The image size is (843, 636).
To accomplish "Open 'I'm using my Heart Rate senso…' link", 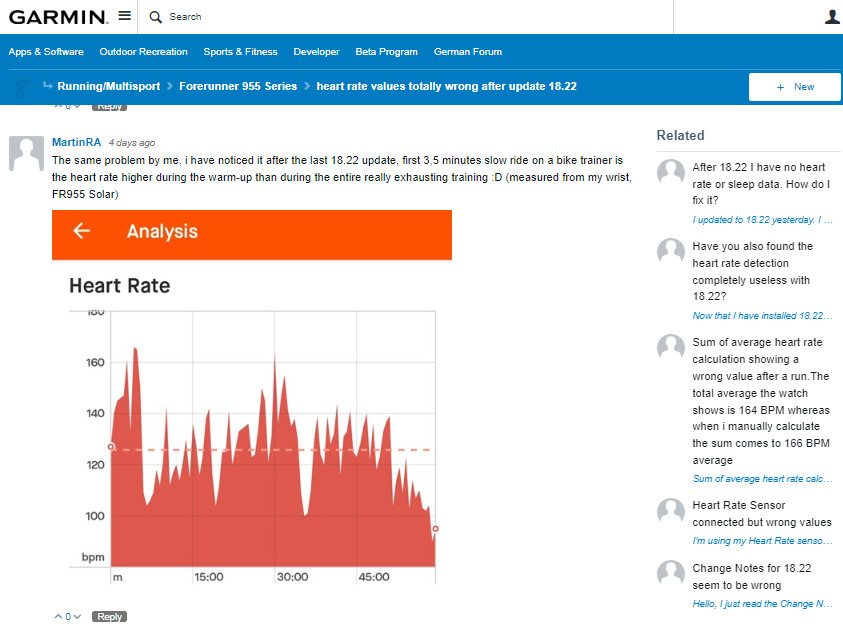I will pyautogui.click(x=762, y=541).
